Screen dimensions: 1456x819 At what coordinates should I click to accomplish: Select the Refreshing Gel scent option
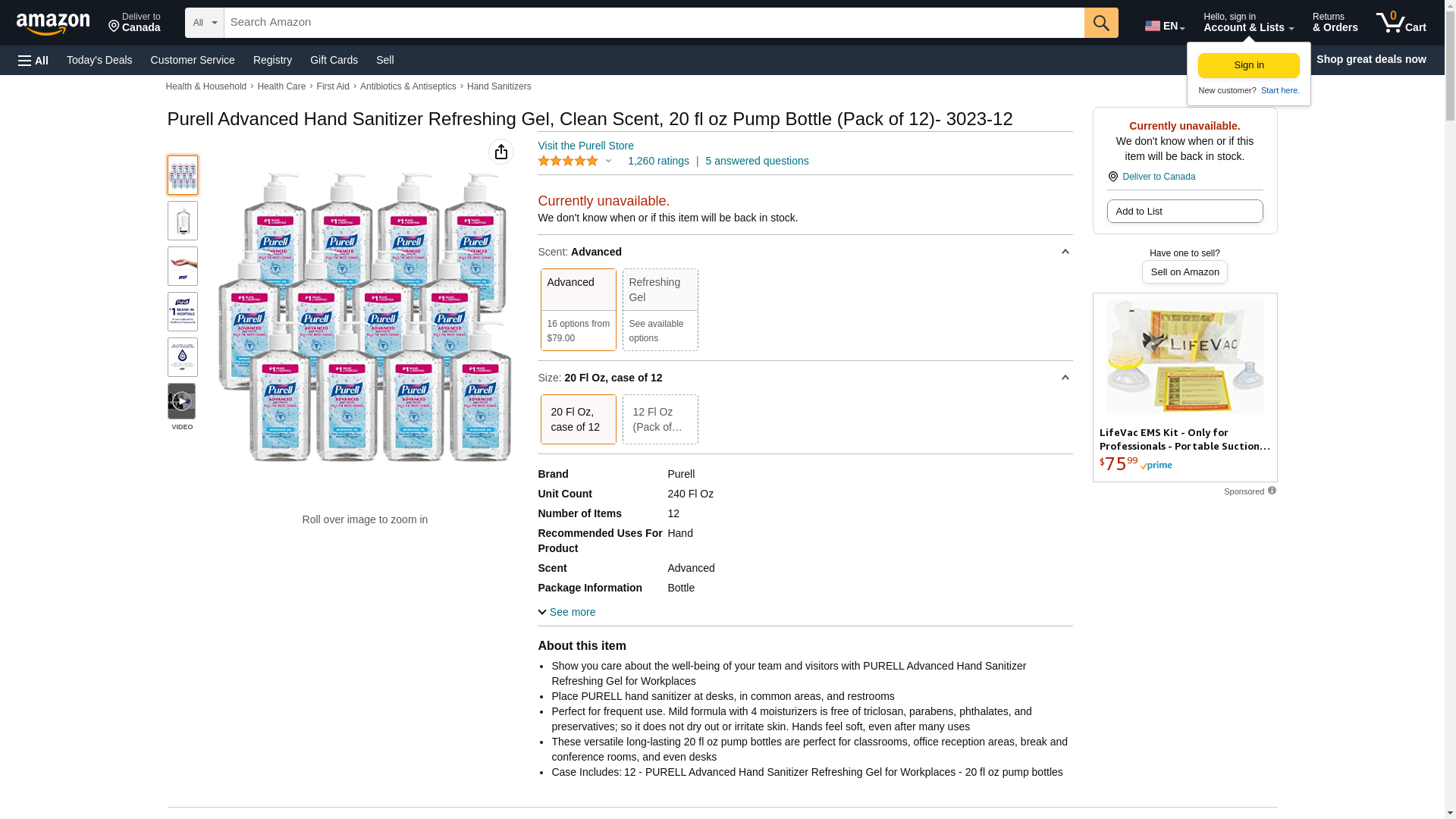click(660, 309)
